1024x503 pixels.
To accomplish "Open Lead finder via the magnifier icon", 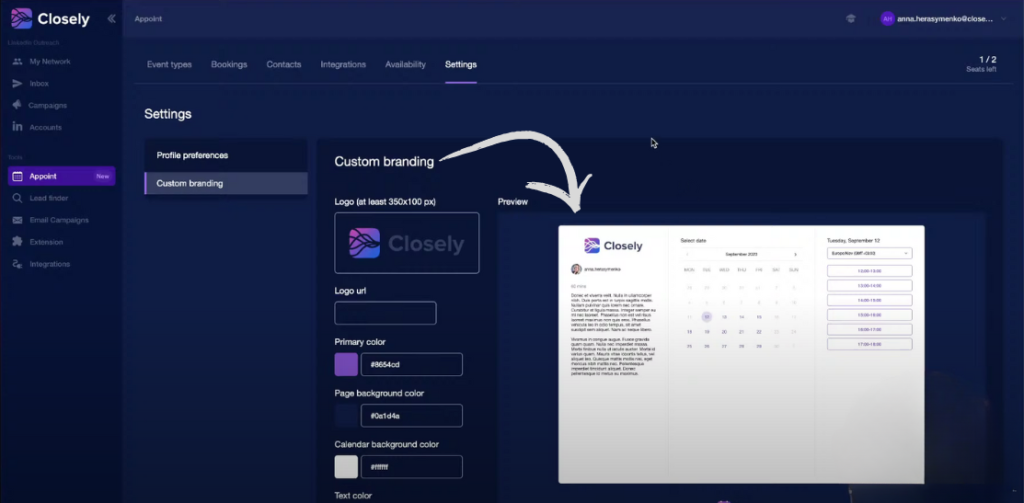I will 17,198.
